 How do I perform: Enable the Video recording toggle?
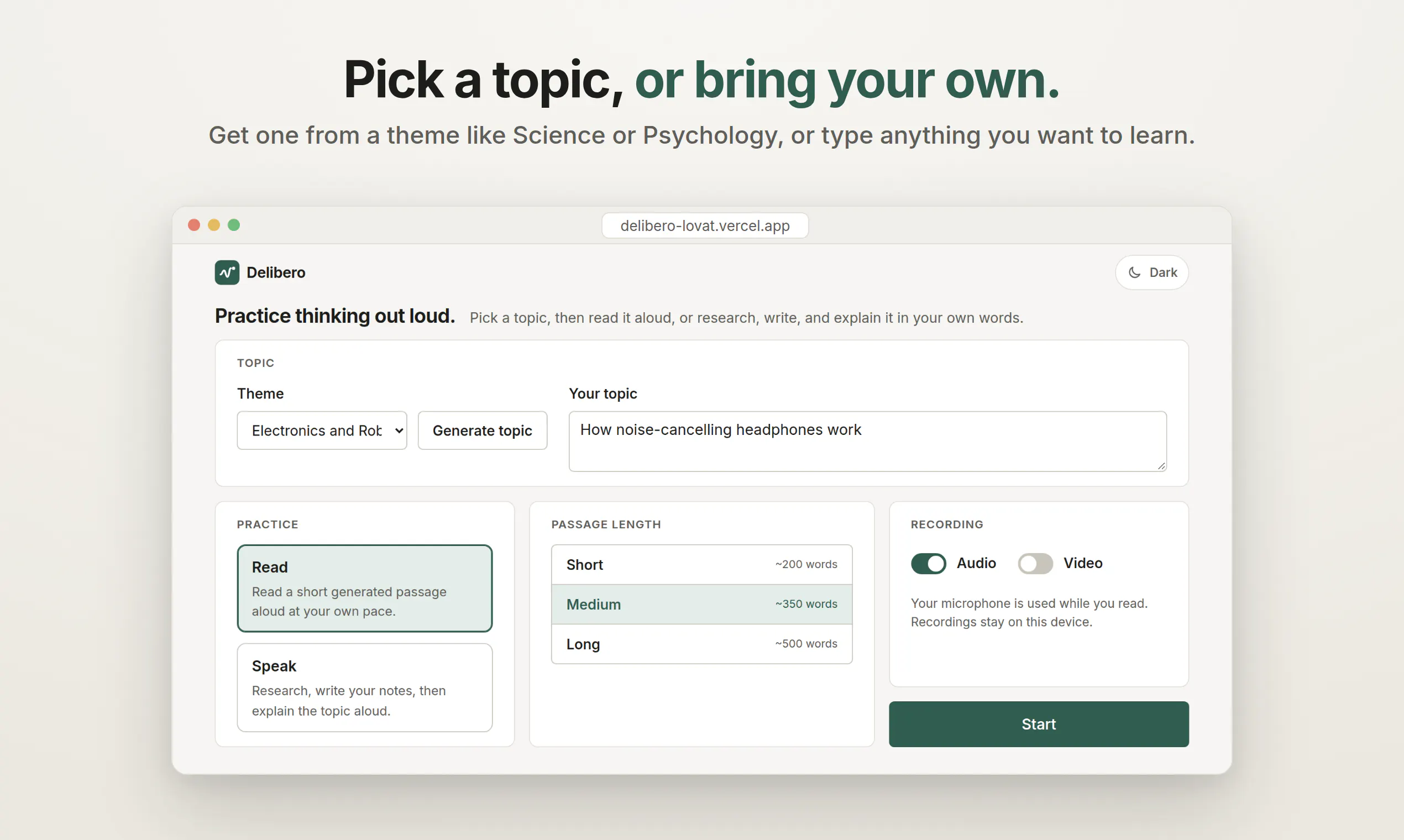1035,563
